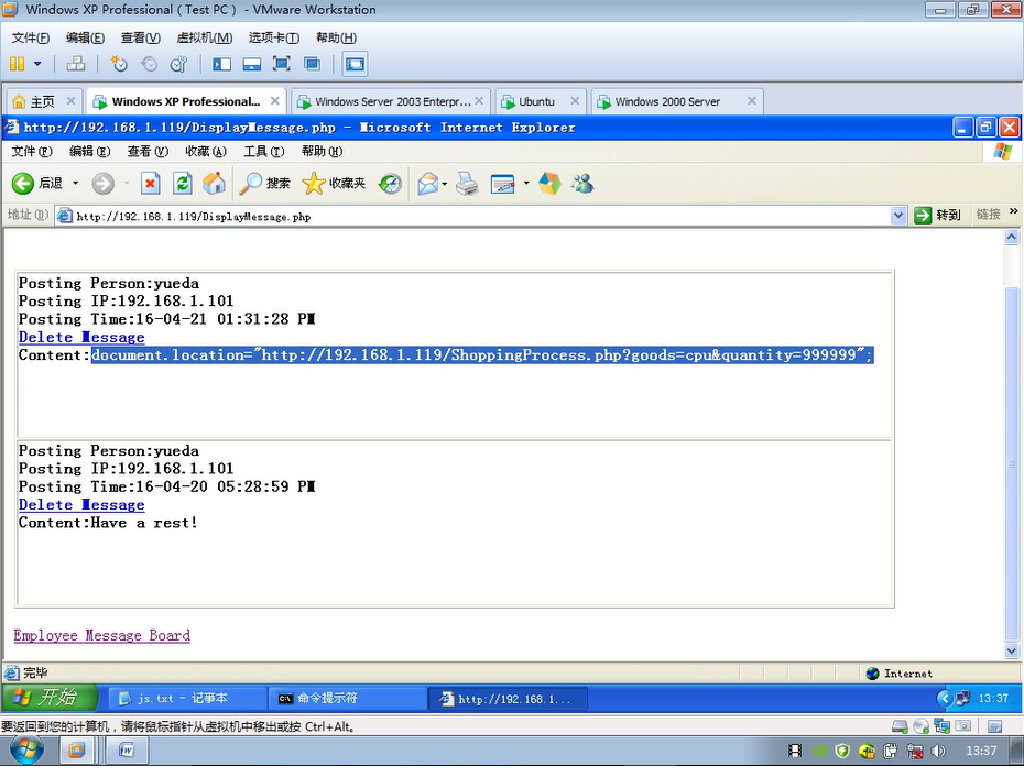Open edit dropdown arrow in IE toolbar

tap(526, 184)
